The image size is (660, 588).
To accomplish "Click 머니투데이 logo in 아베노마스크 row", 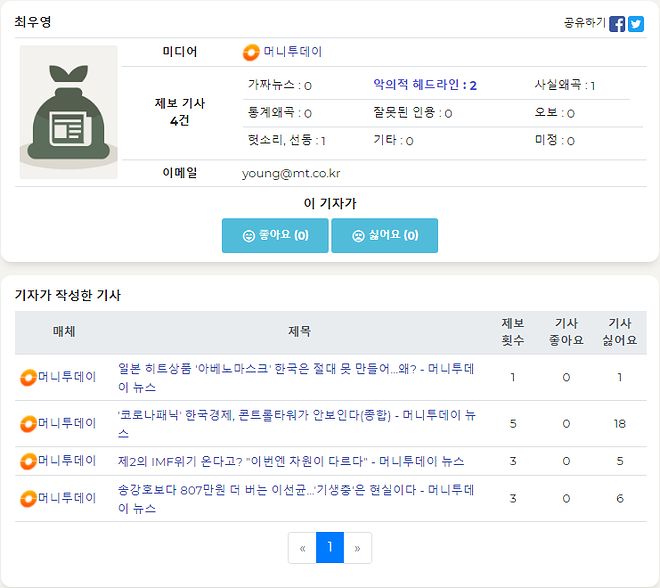I will [x=28, y=378].
